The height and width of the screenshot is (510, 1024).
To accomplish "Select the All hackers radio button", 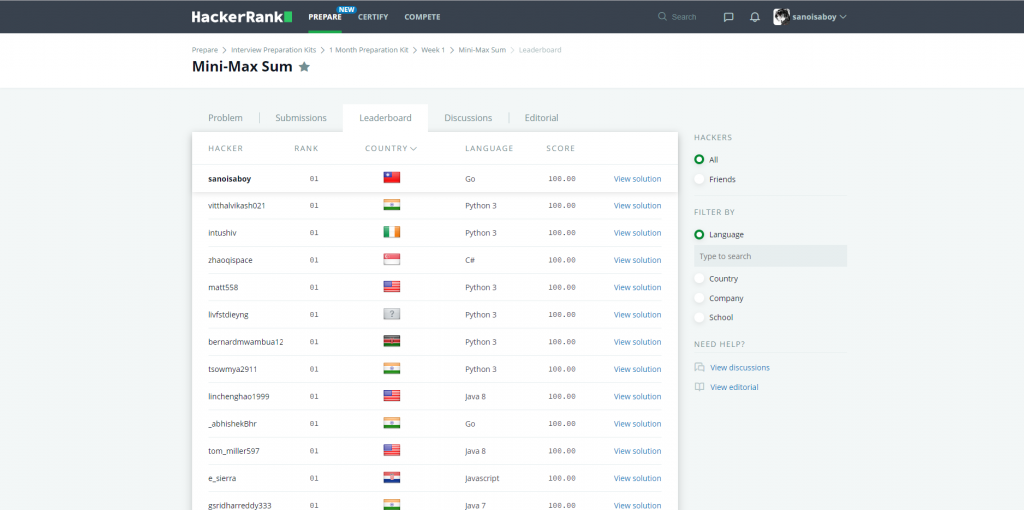I will pyautogui.click(x=699, y=159).
